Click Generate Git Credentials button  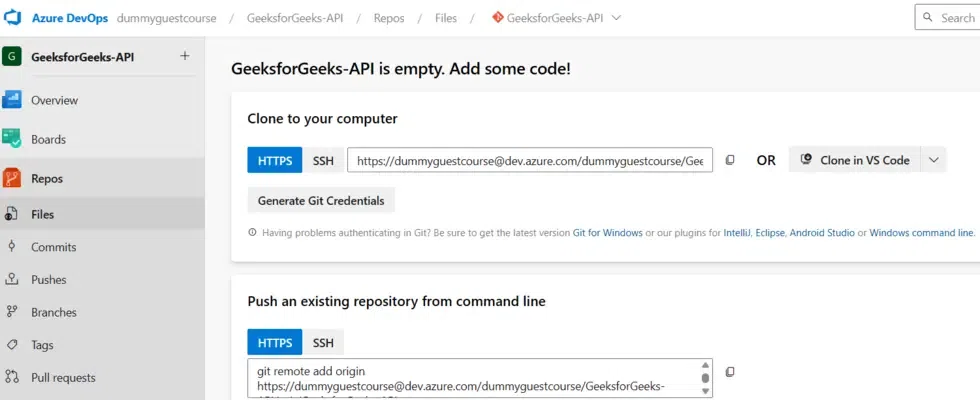(321, 201)
